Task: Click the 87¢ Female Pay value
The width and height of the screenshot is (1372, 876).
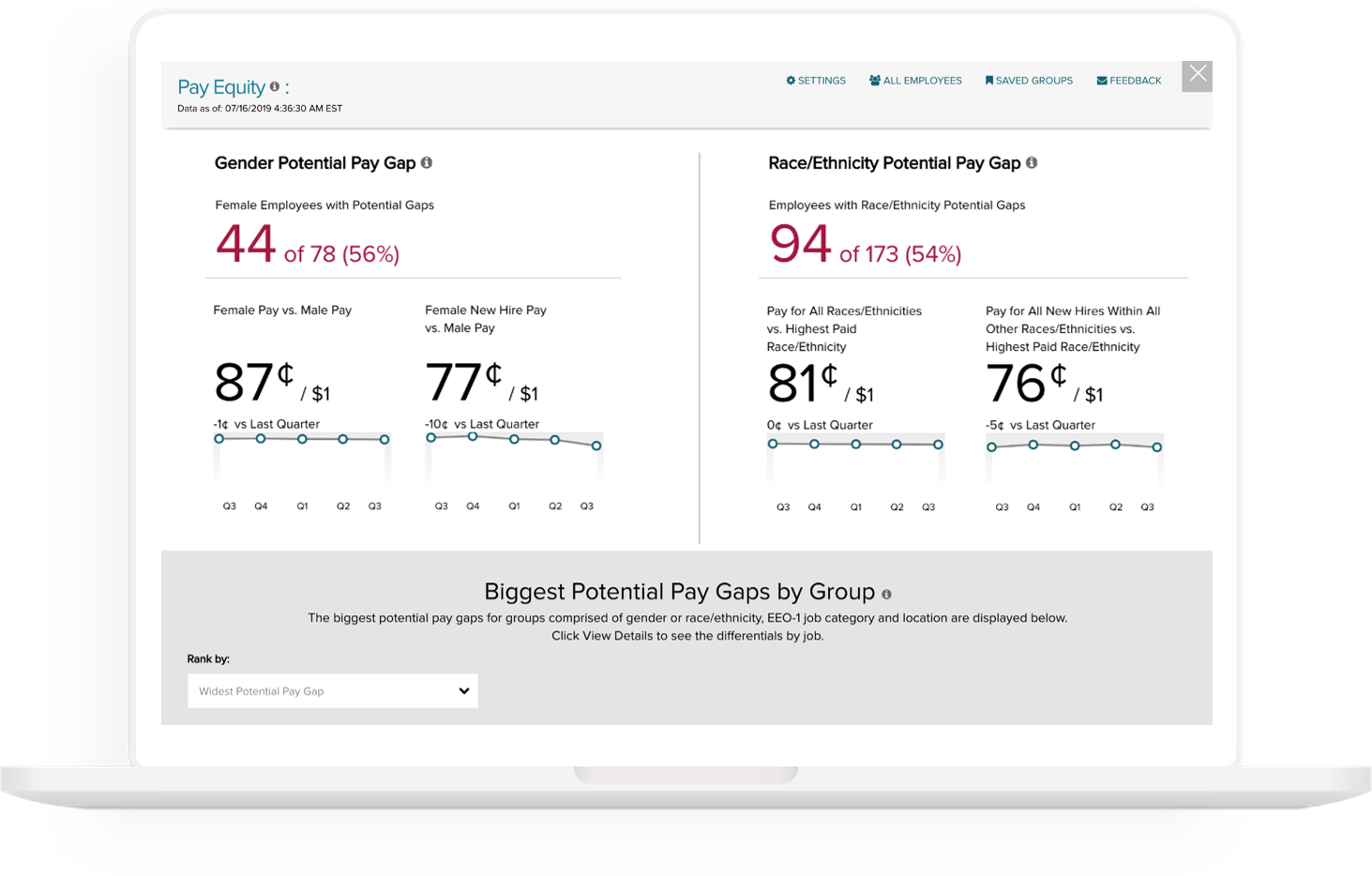Action: (x=272, y=383)
